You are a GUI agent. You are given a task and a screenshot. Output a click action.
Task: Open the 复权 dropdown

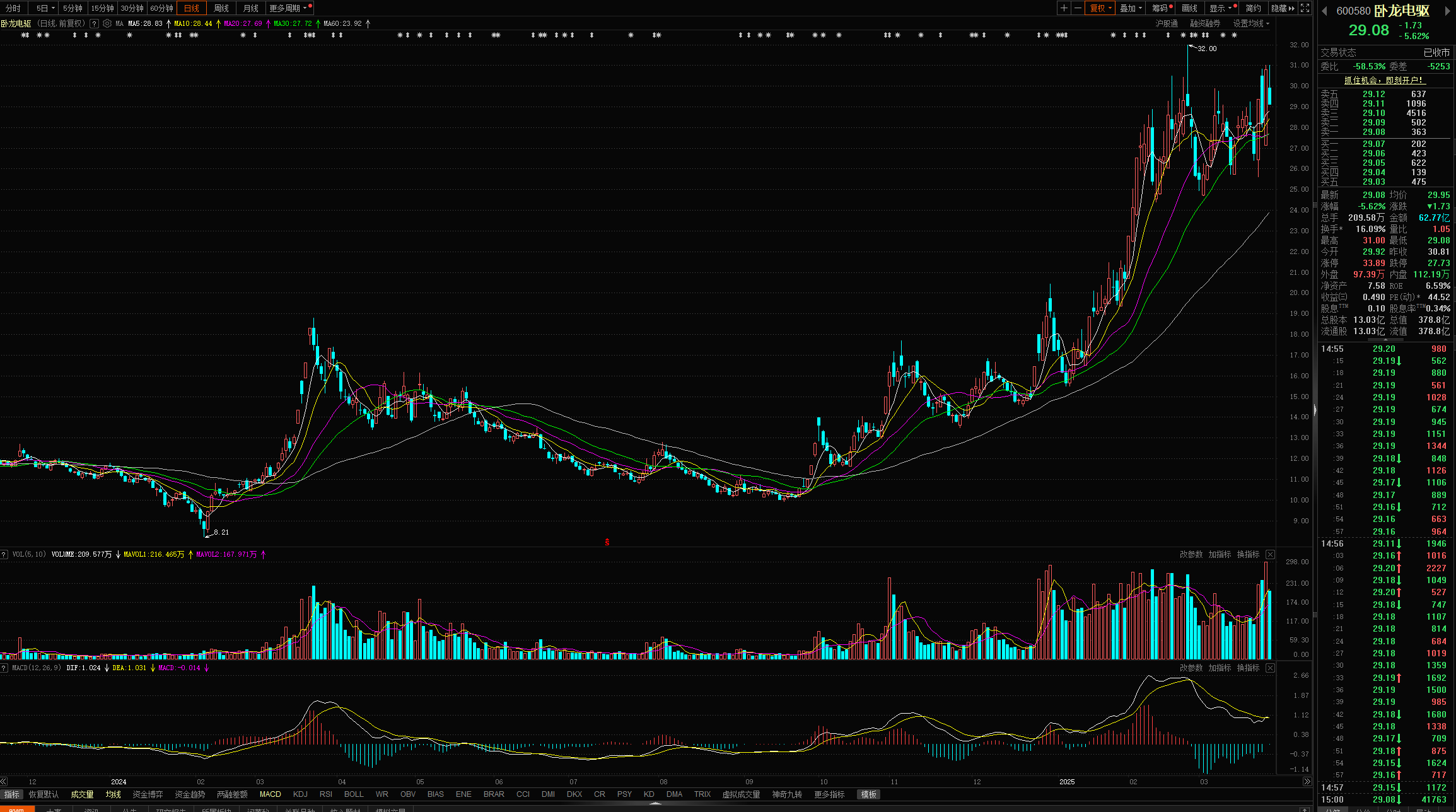[x=1100, y=8]
